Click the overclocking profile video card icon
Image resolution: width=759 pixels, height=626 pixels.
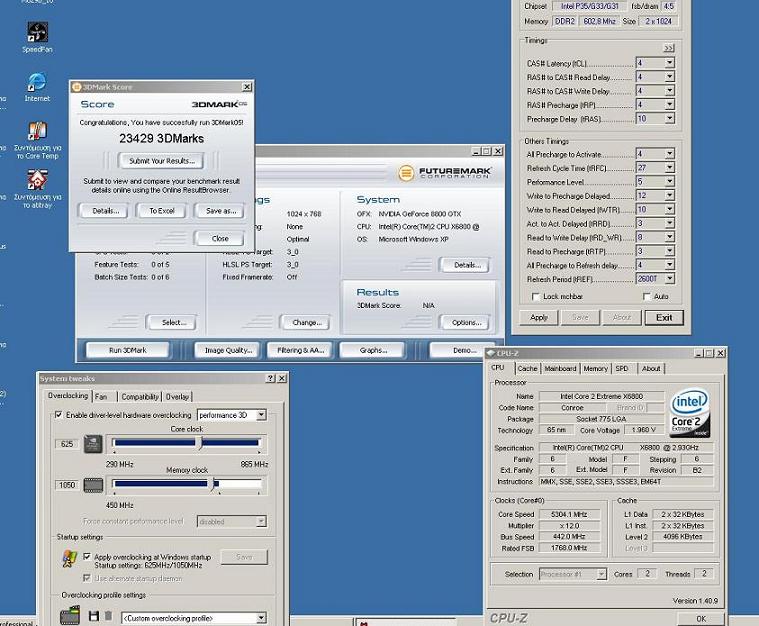point(70,616)
